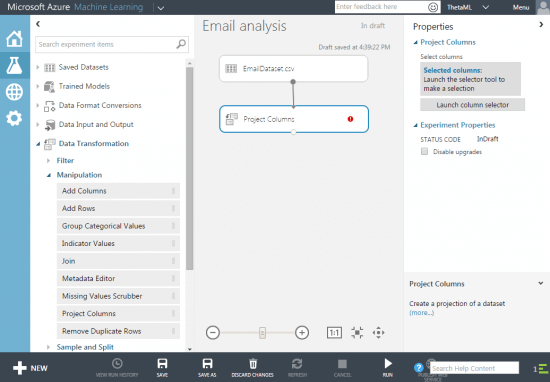The width and height of the screenshot is (550, 382).
Task: Open the help question mark icon
Action: pos(418,368)
